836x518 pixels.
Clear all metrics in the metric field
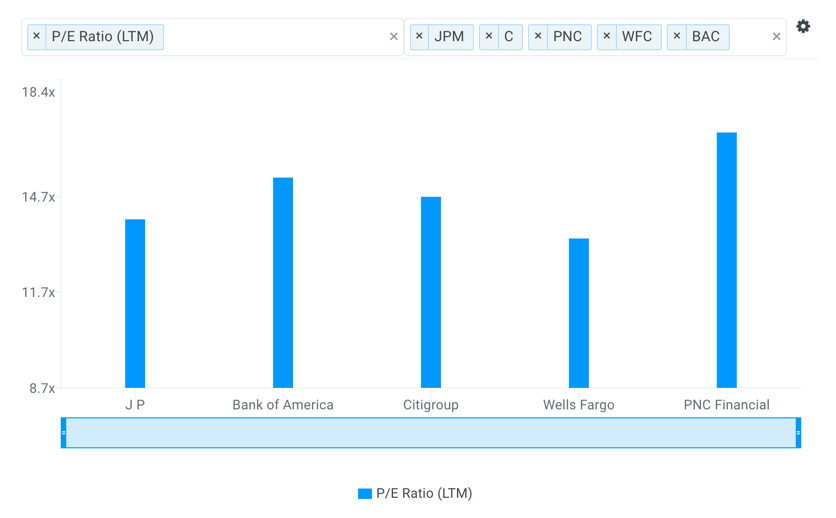[x=393, y=36]
